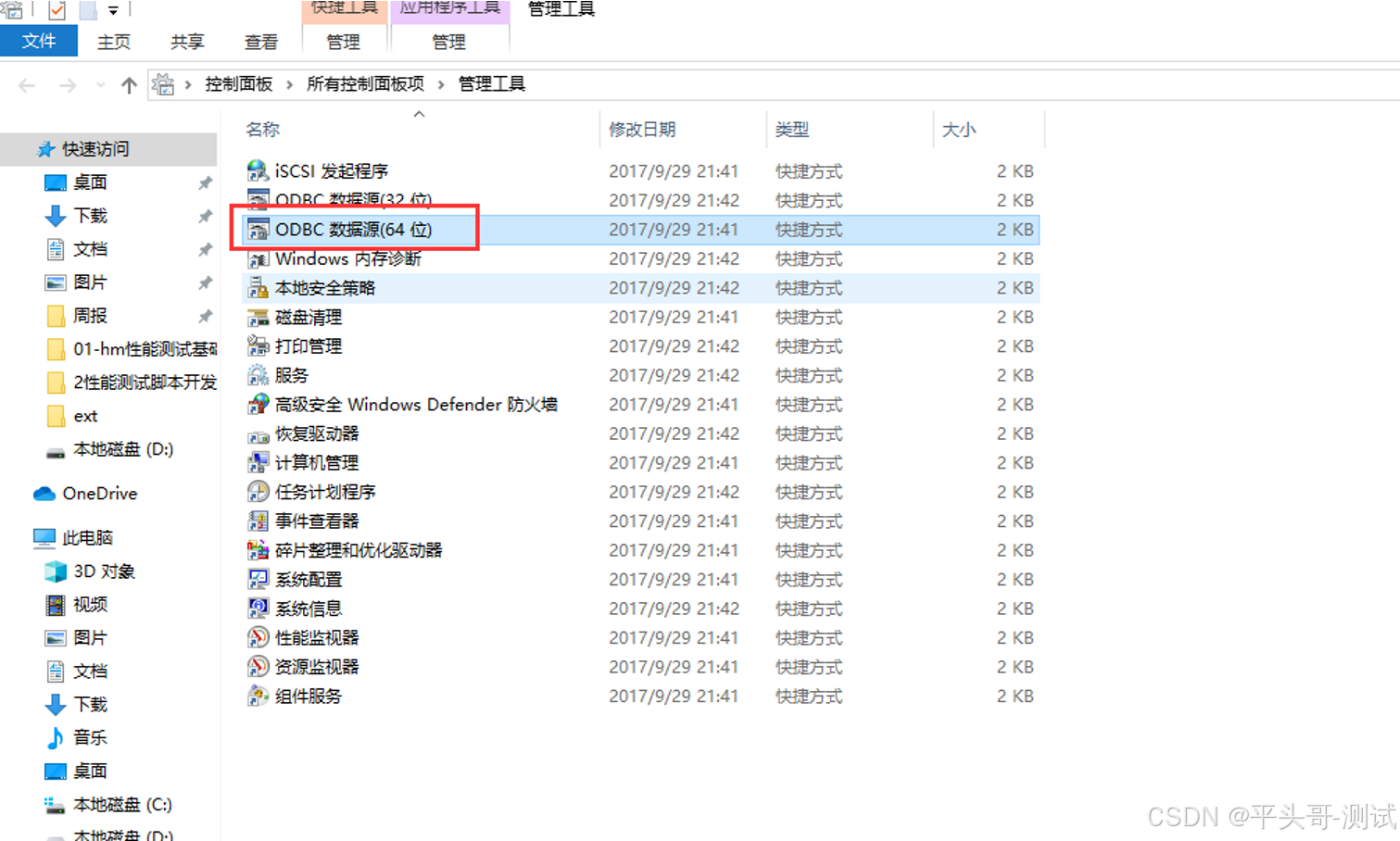Viewport: 1400px width, 841px height.
Task: Sort by 大小 column header
Action: (959, 130)
